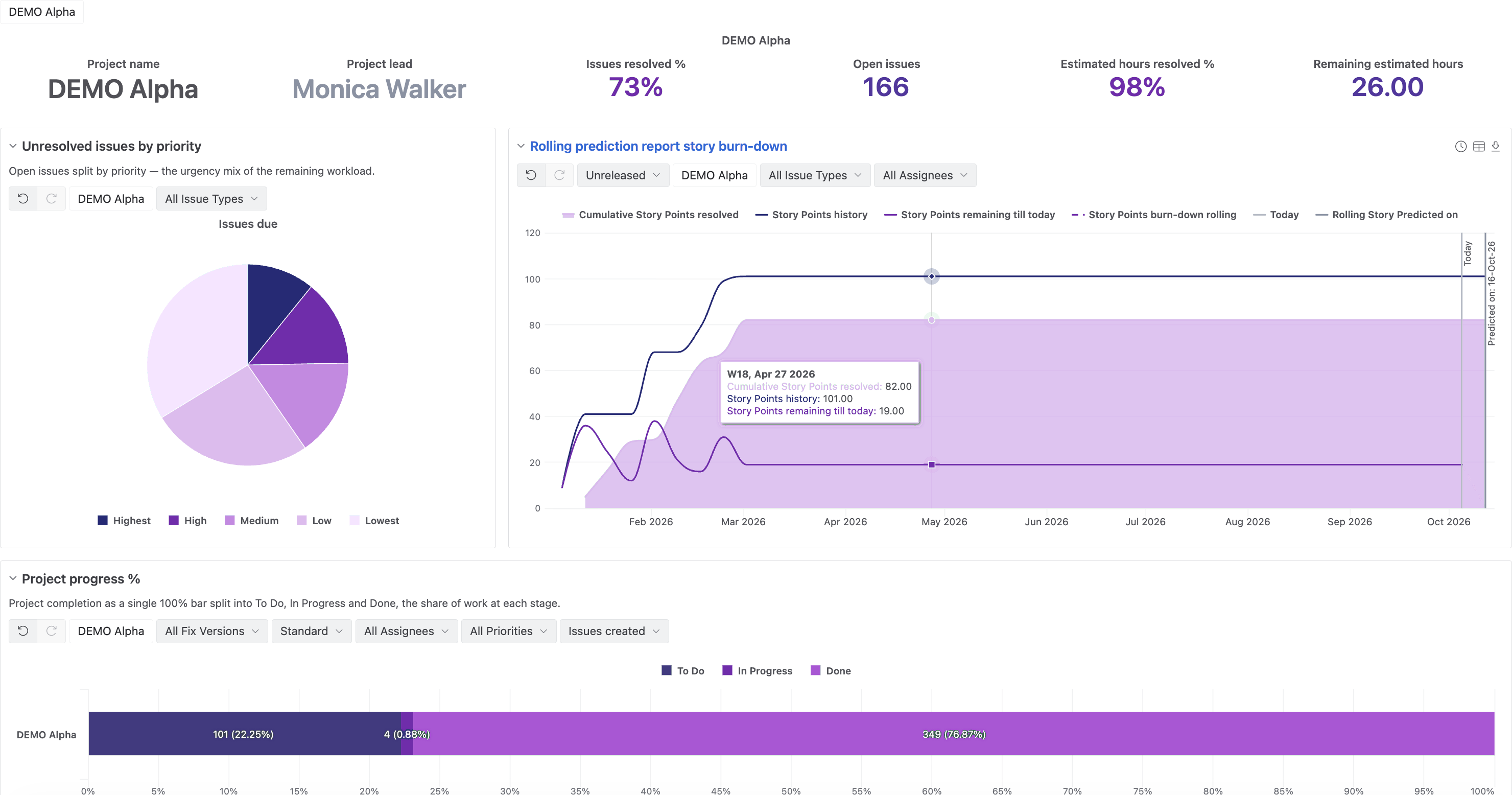Screen dimensions: 1512x795
Task: Toggle the Today legend series
Action: (x=1276, y=214)
